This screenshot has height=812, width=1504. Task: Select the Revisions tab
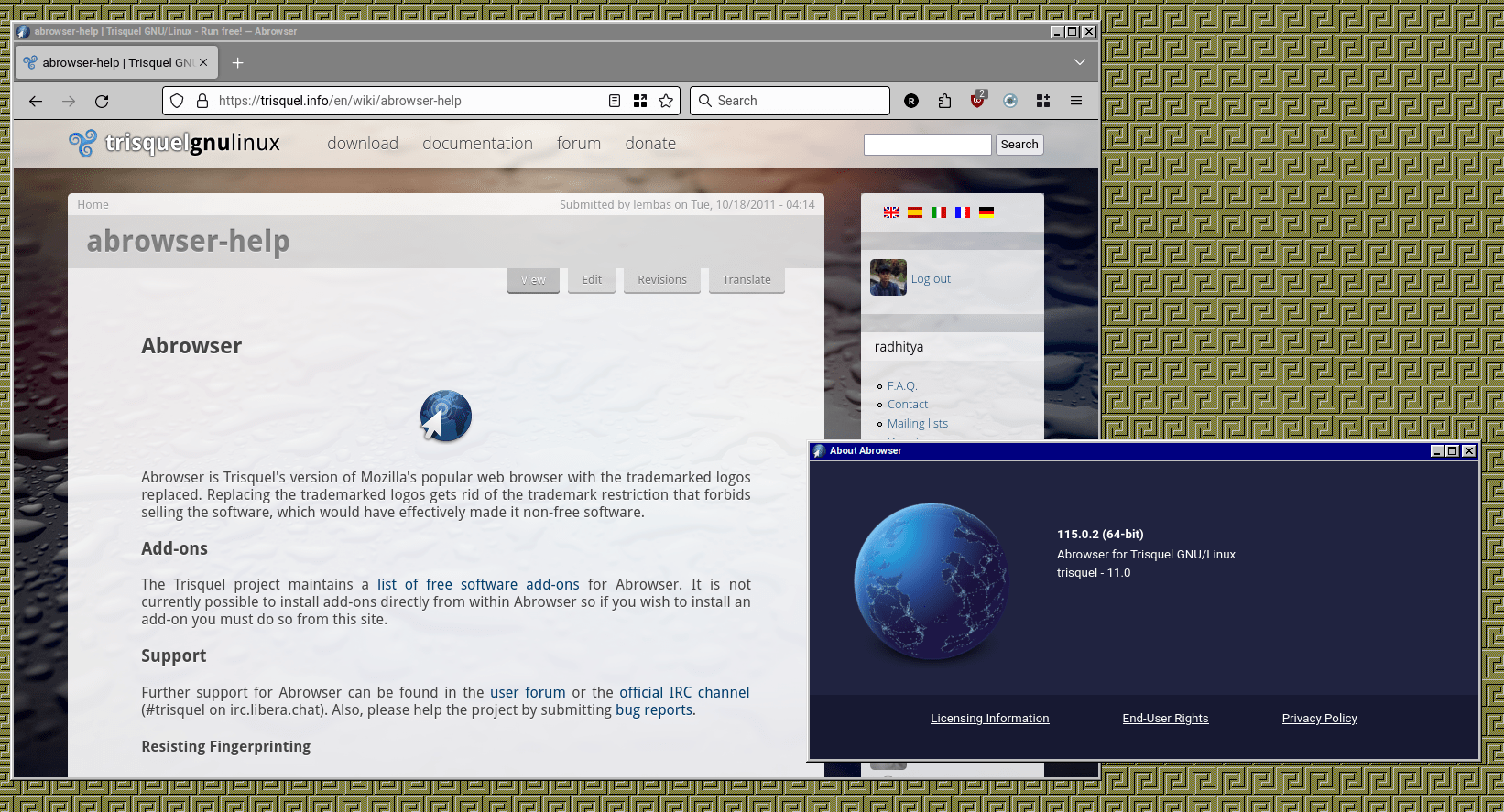point(662,280)
